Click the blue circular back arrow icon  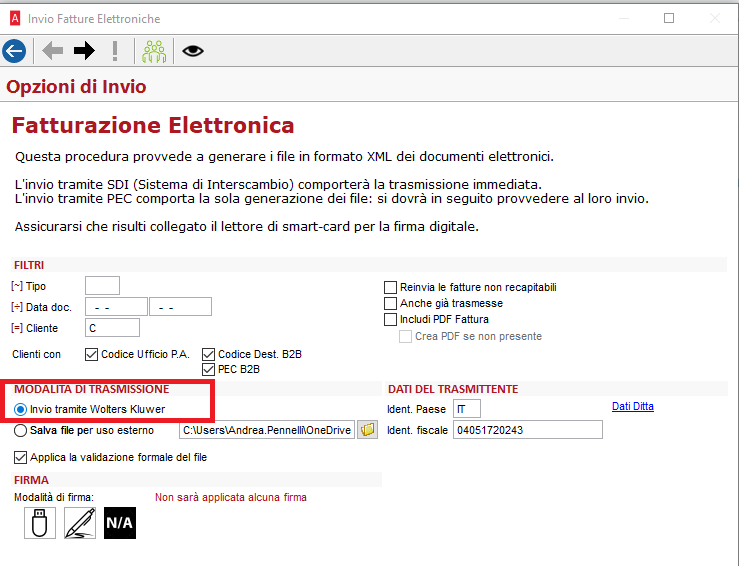14,51
